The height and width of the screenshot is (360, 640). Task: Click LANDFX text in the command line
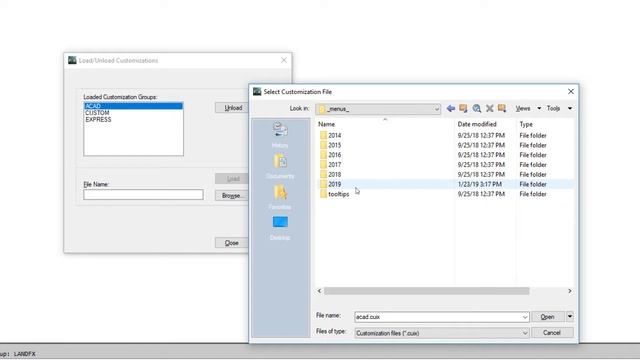pos(25,354)
